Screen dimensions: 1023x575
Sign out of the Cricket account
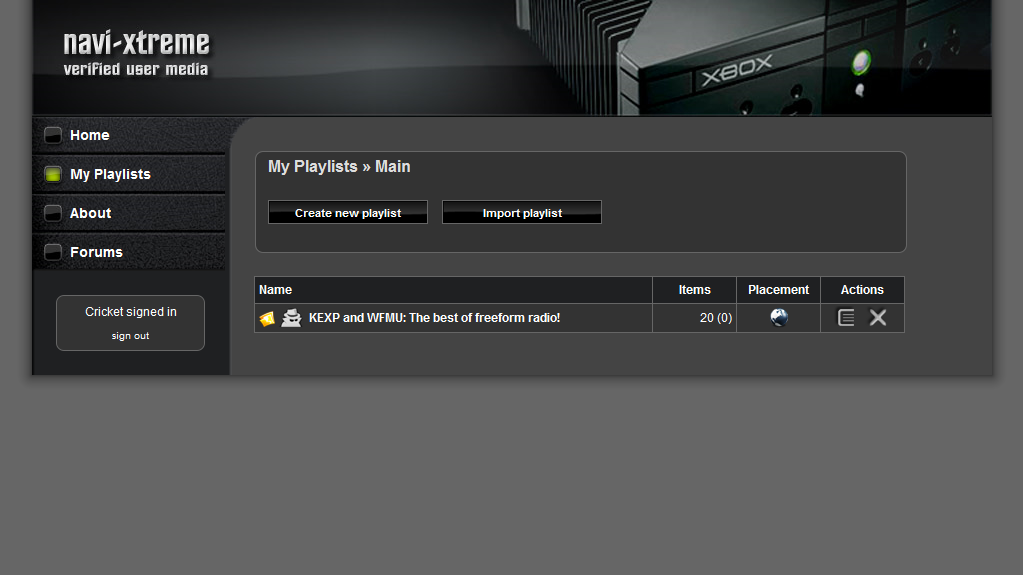click(130, 335)
